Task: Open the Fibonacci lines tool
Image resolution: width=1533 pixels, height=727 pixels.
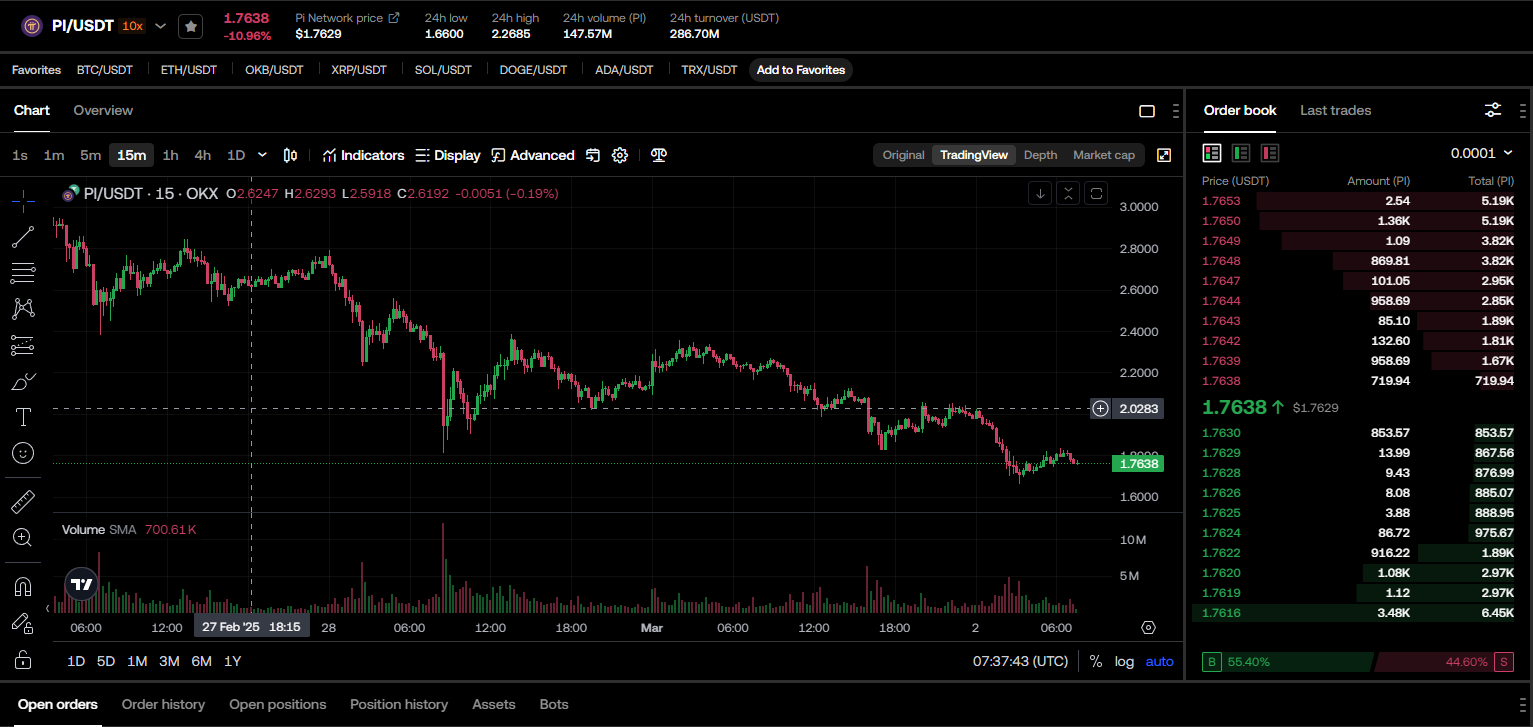Action: 23,273
